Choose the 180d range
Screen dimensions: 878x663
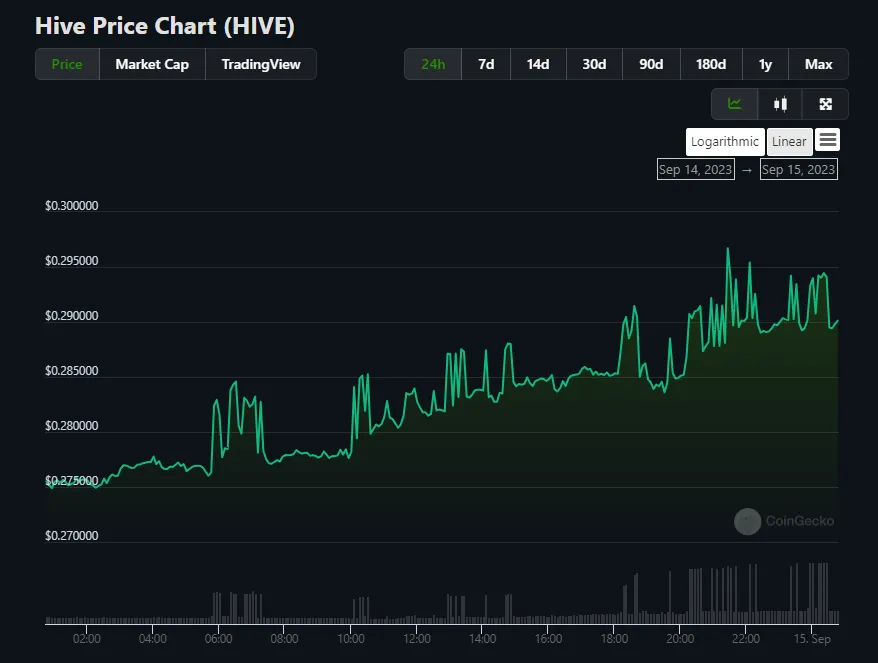[x=711, y=64]
